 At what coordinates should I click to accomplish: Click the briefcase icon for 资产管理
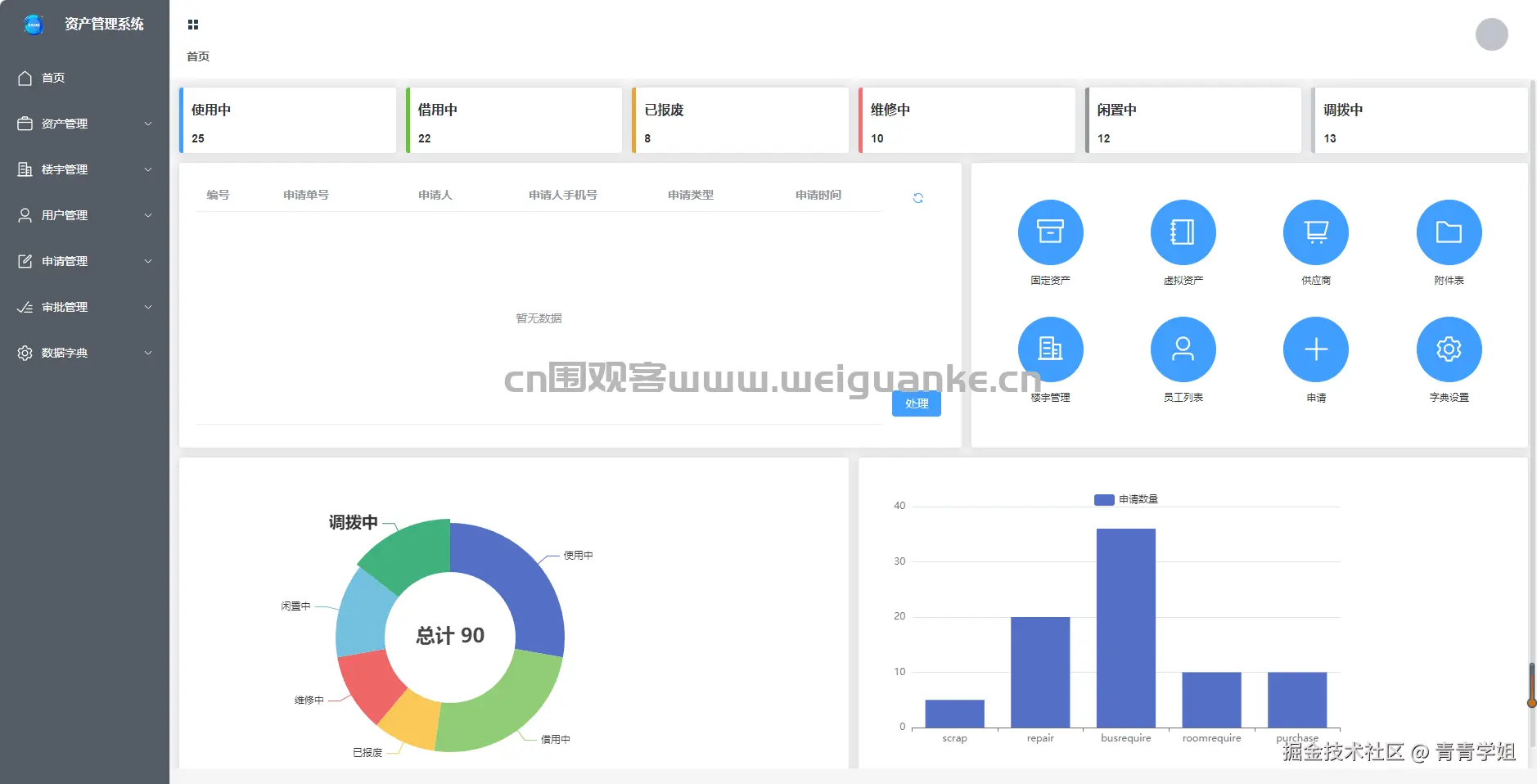pyautogui.click(x=25, y=124)
